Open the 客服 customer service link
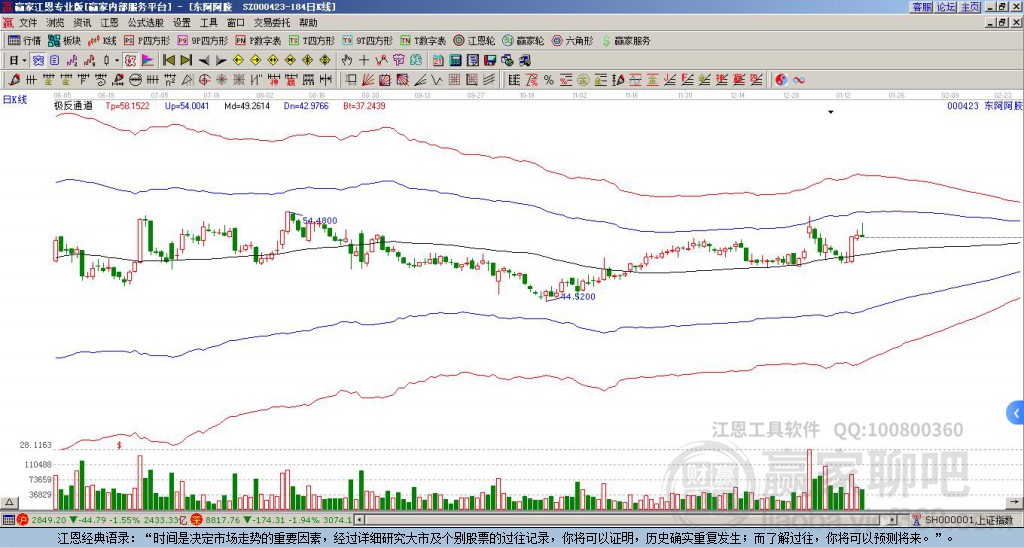The image size is (1024, 548). click(x=921, y=7)
